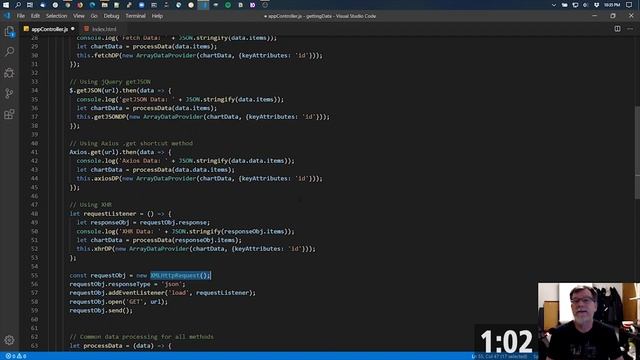Open the Extensions view in activity bar
The width and height of the screenshot is (640, 360).
[9, 114]
